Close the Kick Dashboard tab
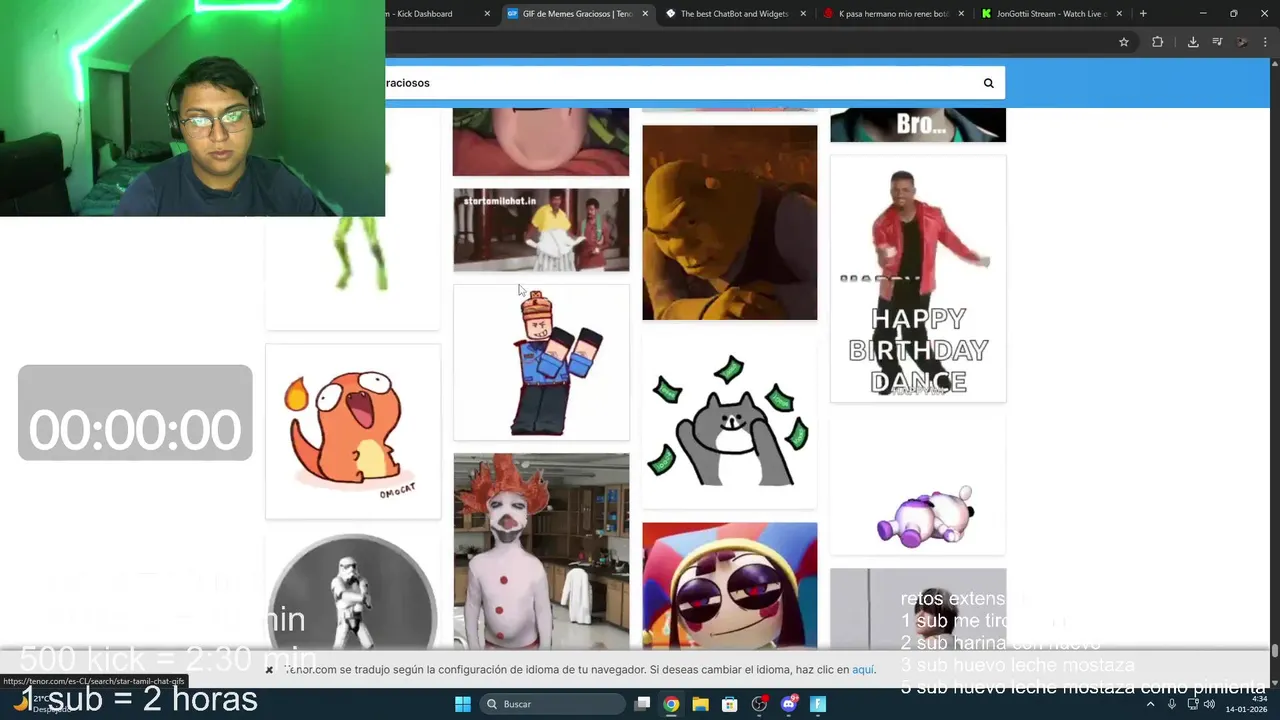Image resolution: width=1280 pixels, height=720 pixels. click(487, 14)
